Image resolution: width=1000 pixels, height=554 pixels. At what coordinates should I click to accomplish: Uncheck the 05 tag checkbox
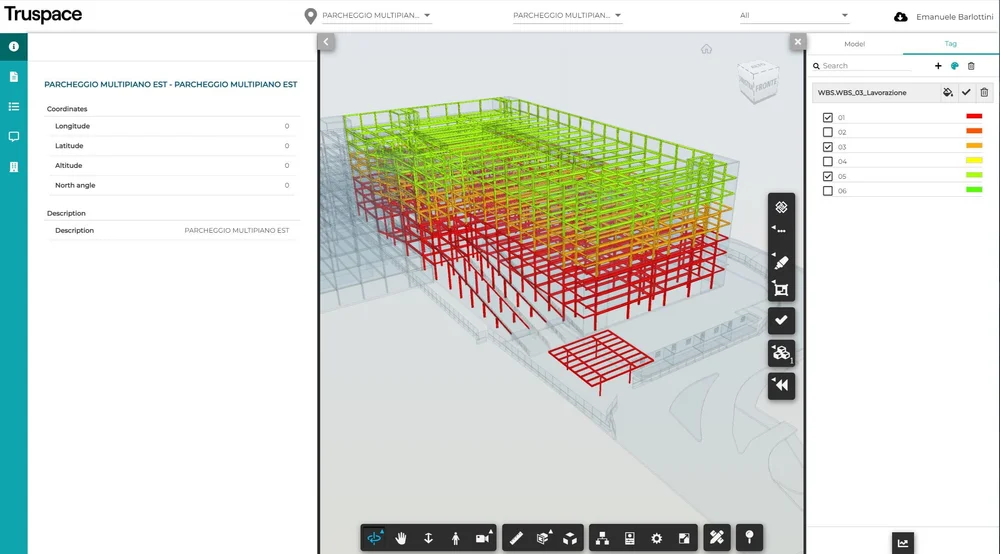(828, 176)
